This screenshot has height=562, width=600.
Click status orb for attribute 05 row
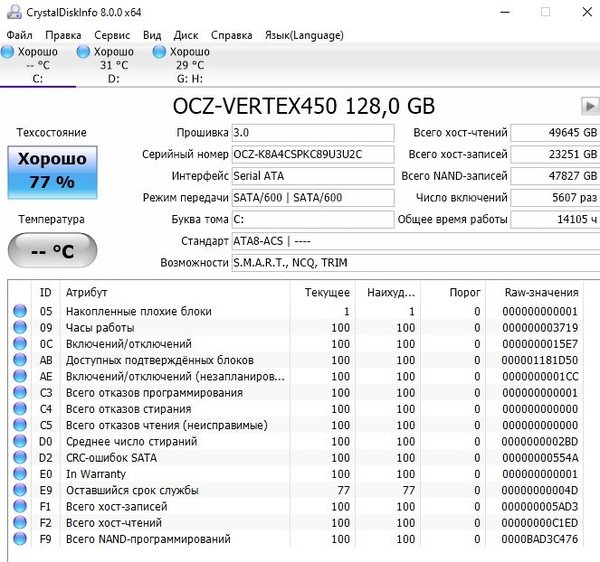(19, 312)
